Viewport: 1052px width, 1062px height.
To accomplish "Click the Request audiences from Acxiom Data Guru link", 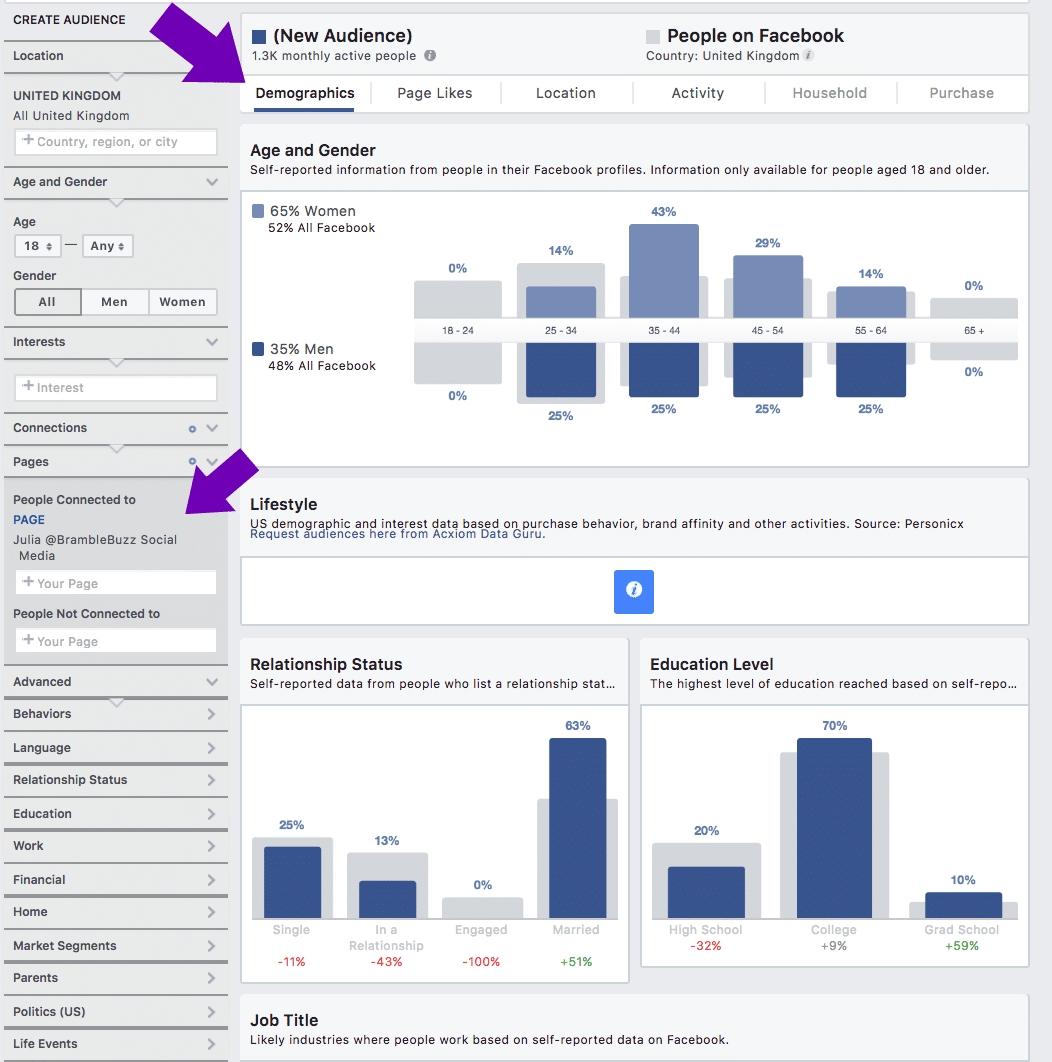I will [398, 534].
